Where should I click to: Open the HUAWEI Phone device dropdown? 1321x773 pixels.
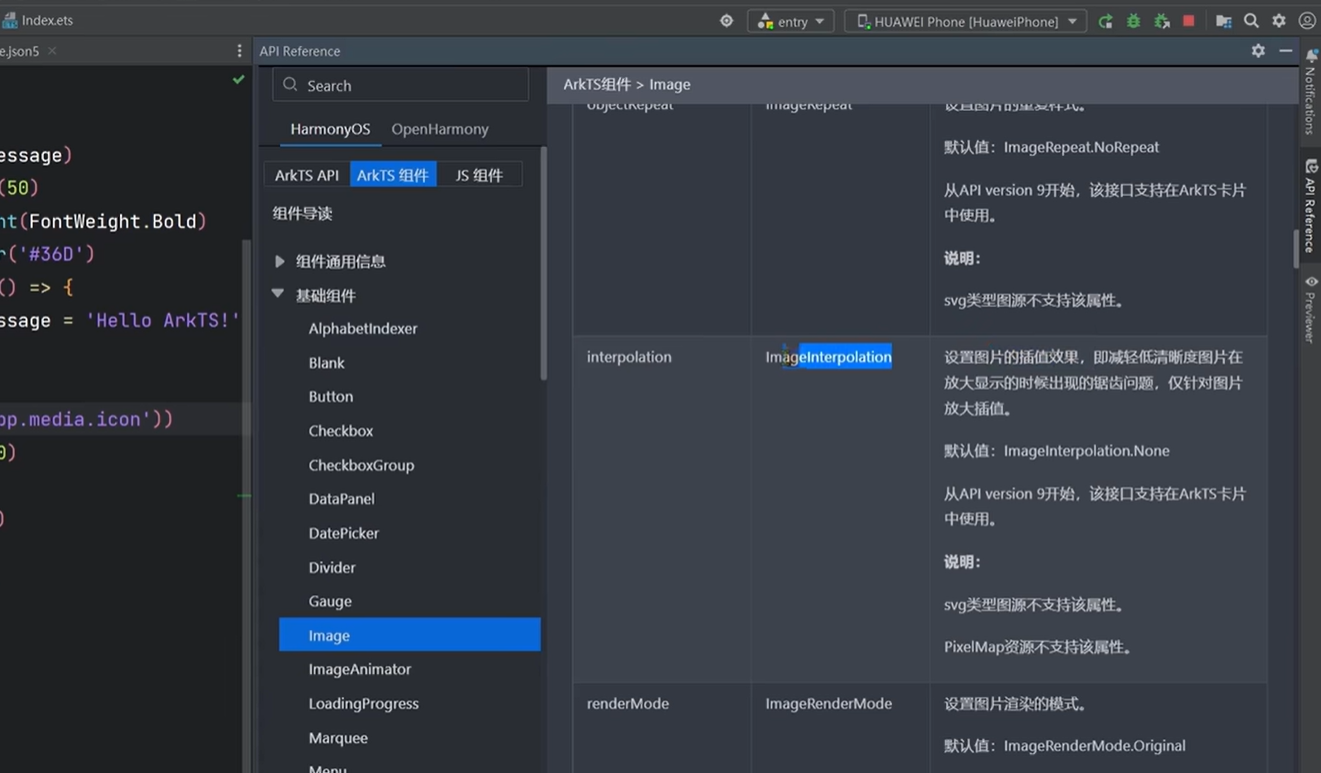coord(966,21)
